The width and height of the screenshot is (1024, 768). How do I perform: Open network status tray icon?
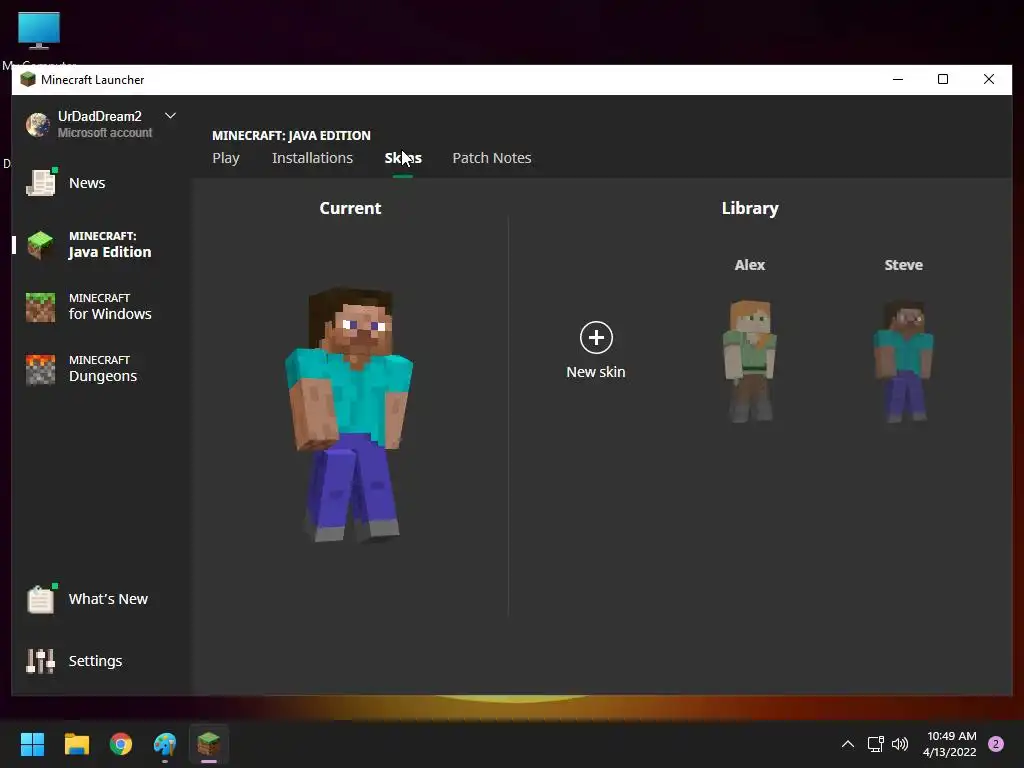coord(875,744)
